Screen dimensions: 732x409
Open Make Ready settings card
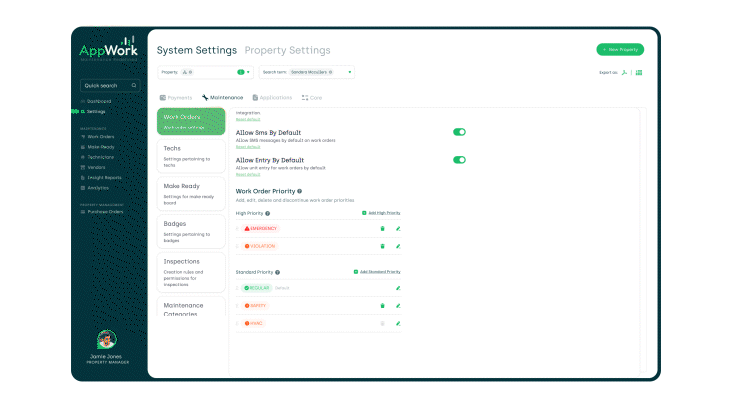191,192
